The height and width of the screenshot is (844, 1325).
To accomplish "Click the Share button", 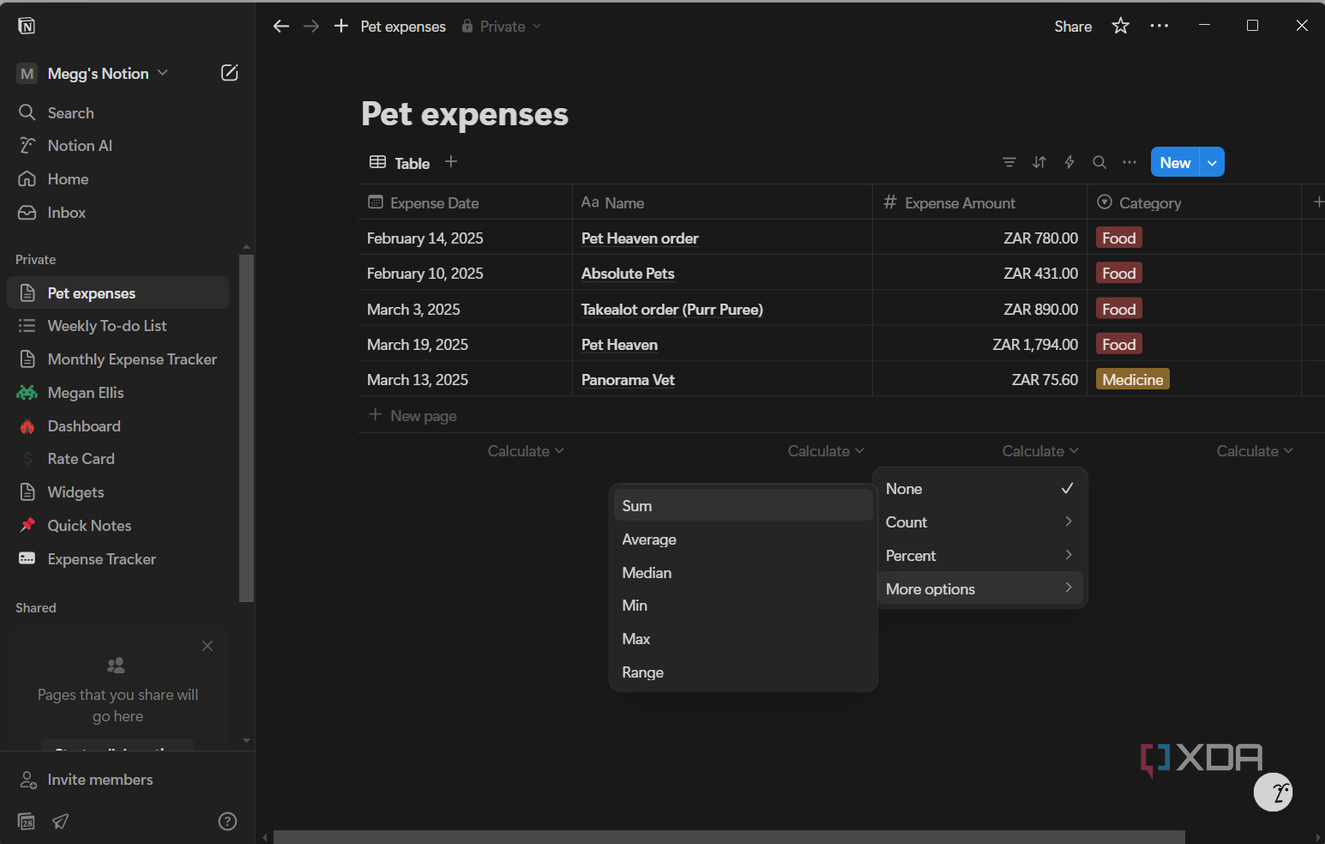I will pos(1072,26).
